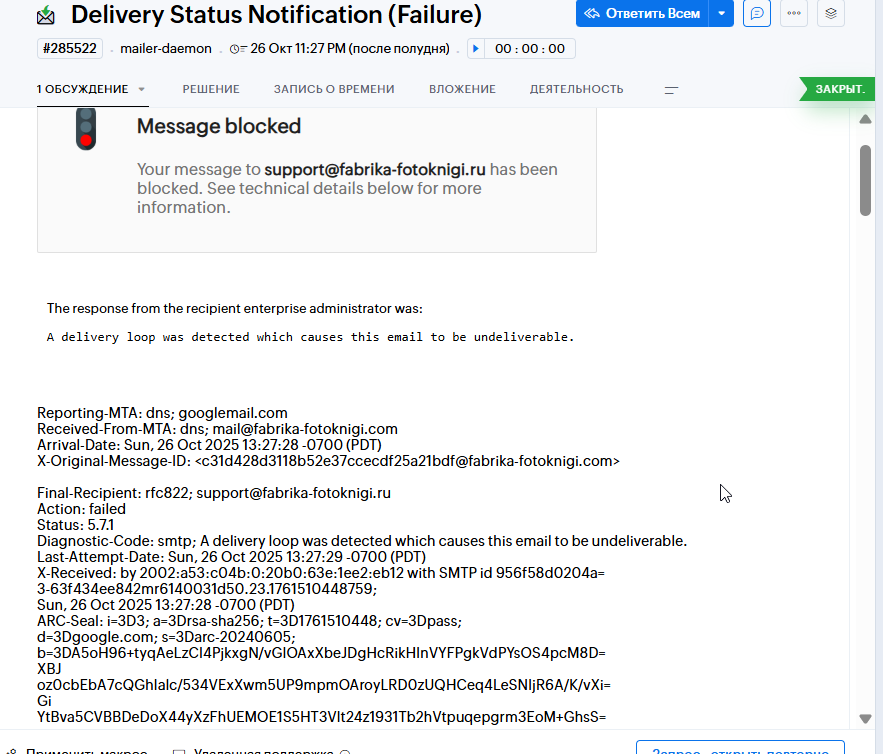Open the three-dots more actions menu
The image size is (883, 754).
point(794,14)
